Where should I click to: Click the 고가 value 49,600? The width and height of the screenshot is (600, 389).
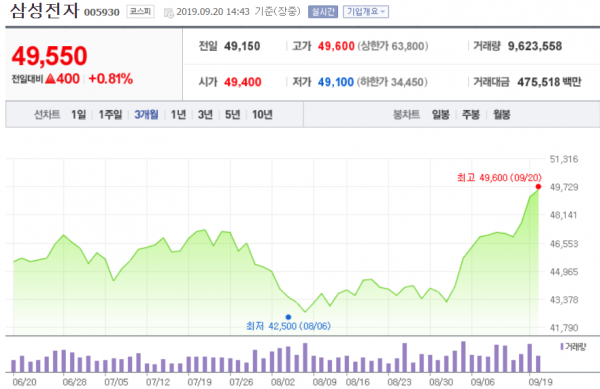tap(336, 46)
